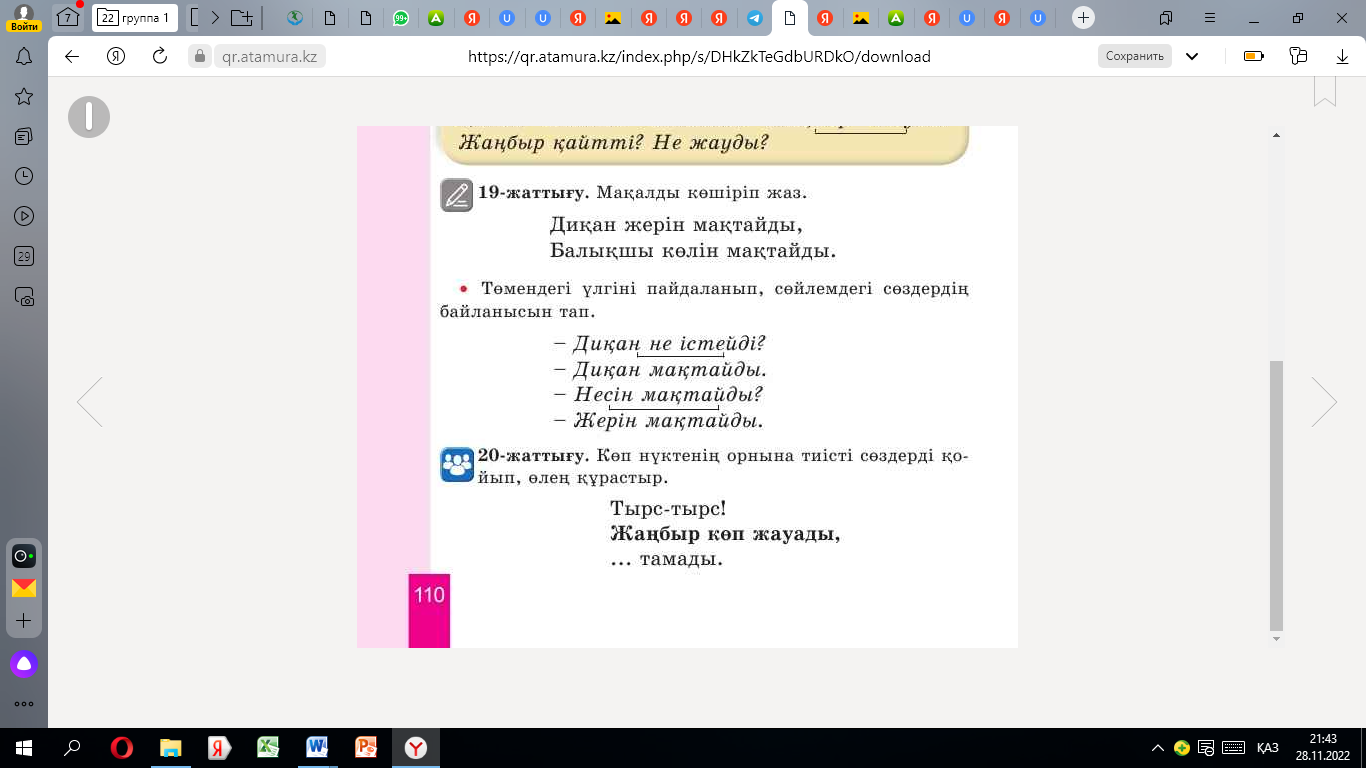Open browsing history clock icon
Viewport: 1366px width, 768px height.
pyautogui.click(x=24, y=176)
